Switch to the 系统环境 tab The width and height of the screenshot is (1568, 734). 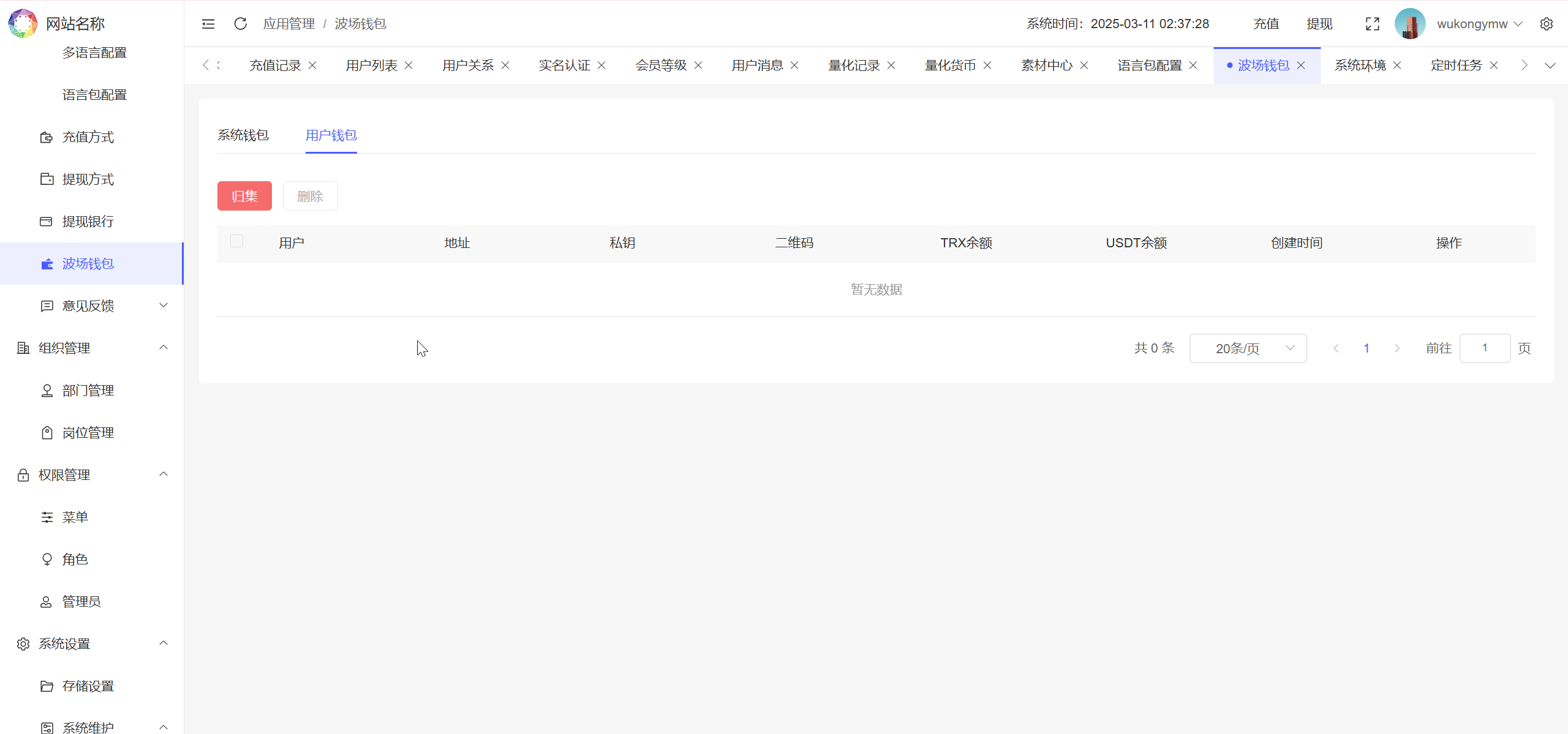pyautogui.click(x=1360, y=65)
